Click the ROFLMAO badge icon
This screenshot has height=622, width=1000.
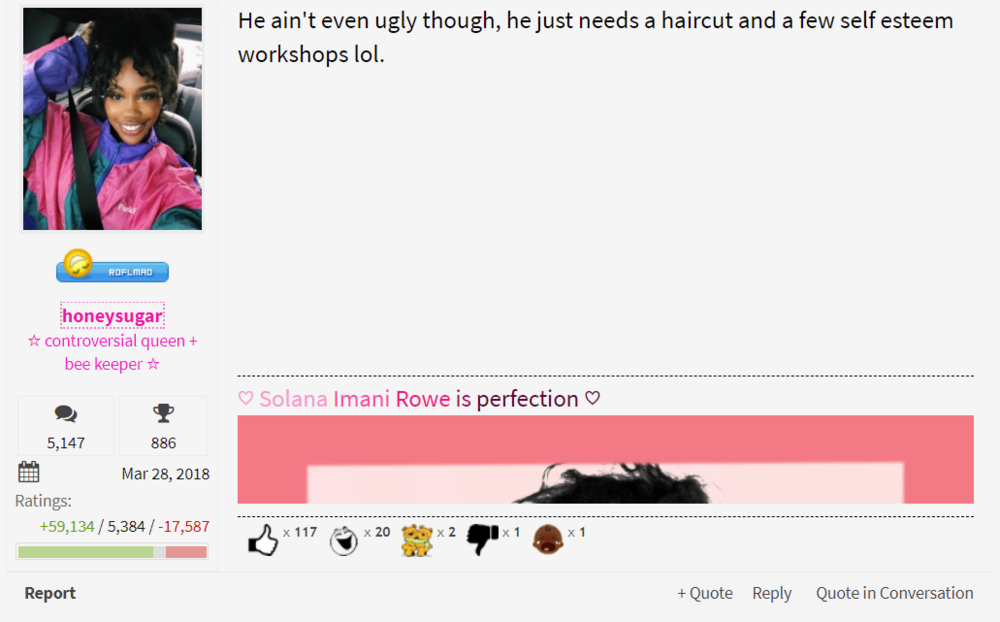click(112, 266)
